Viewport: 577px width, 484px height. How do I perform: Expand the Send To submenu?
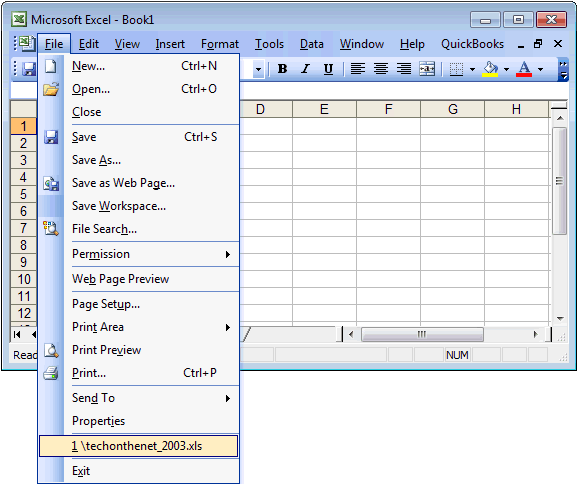[x=228, y=398]
